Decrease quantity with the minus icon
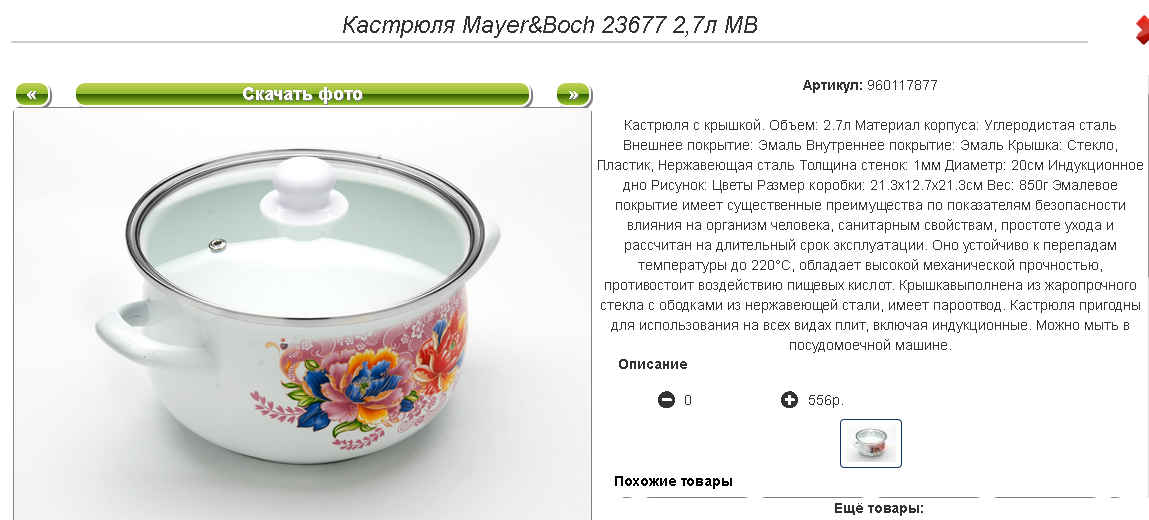 tap(666, 400)
